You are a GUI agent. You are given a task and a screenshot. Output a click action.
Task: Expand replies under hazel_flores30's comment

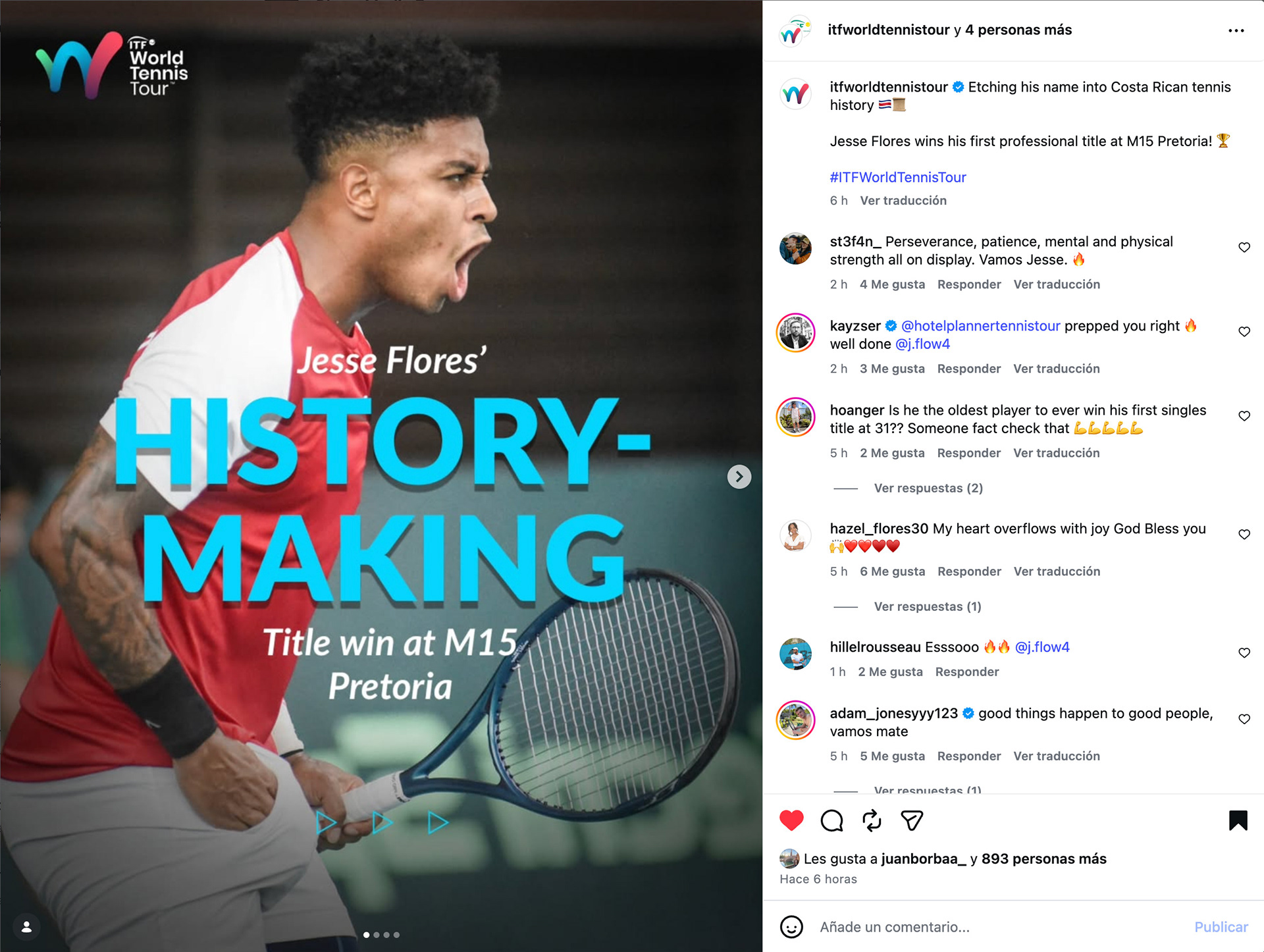[x=927, y=606]
